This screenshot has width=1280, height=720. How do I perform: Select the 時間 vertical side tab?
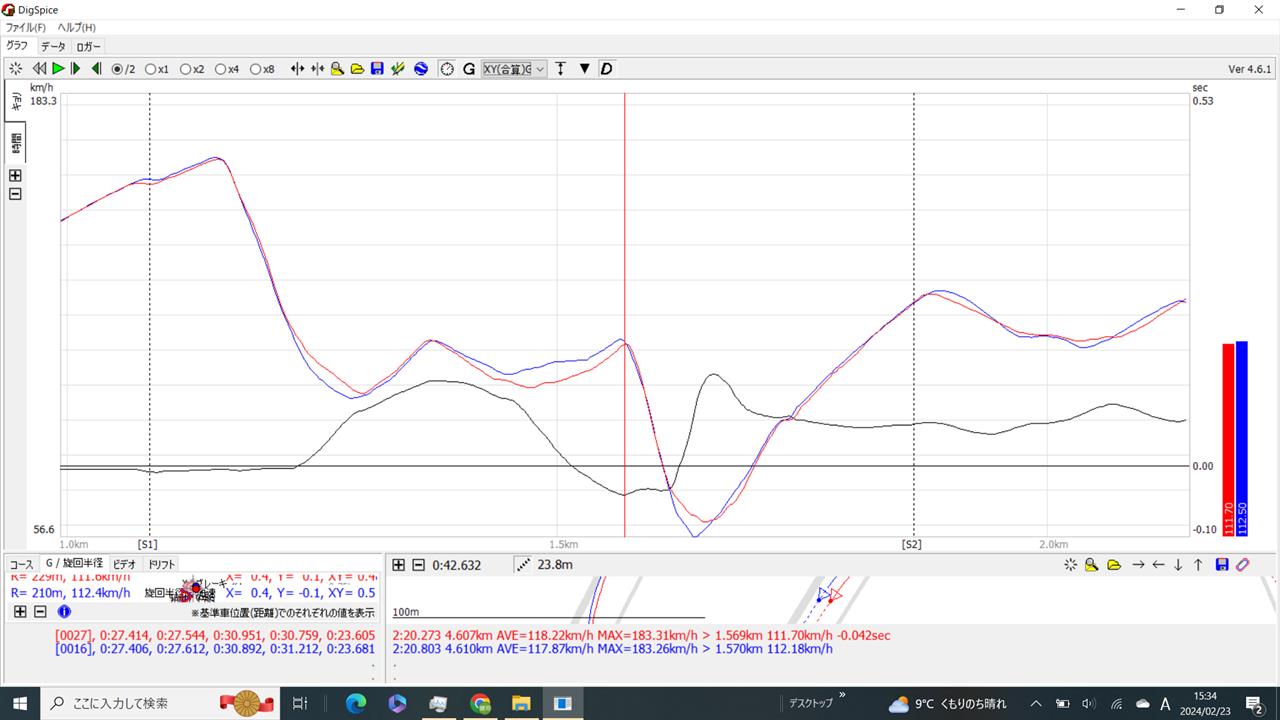coord(16,144)
